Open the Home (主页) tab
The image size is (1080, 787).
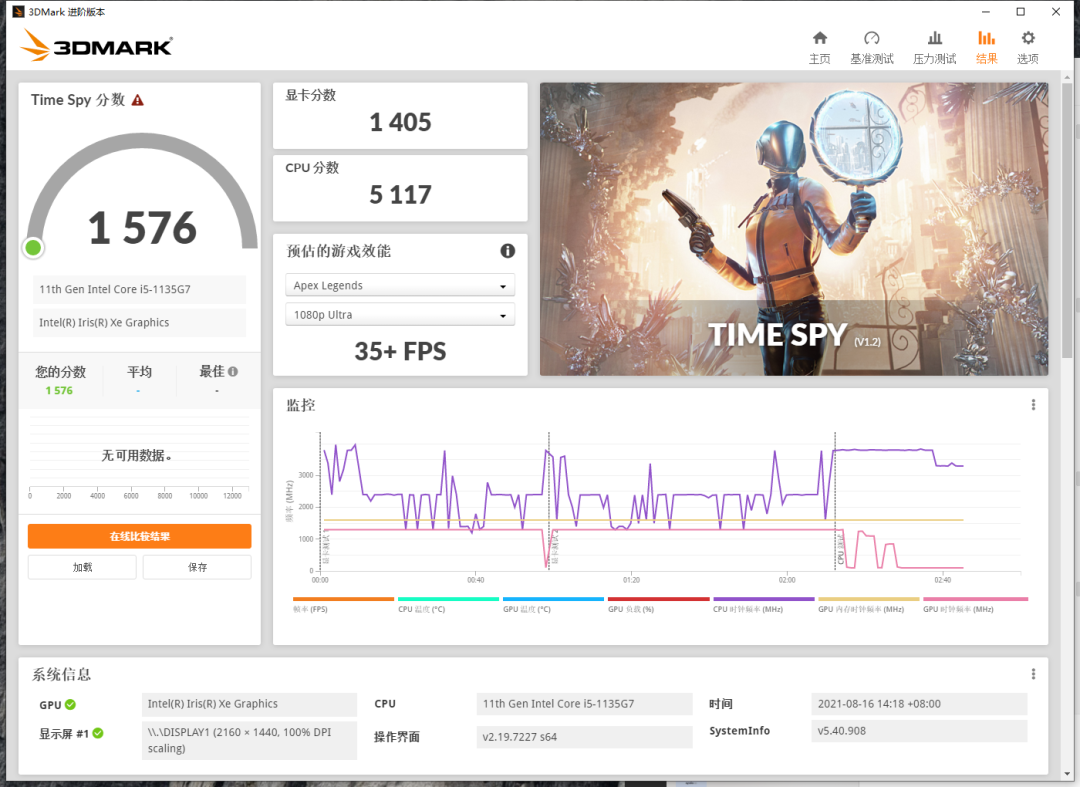click(820, 48)
